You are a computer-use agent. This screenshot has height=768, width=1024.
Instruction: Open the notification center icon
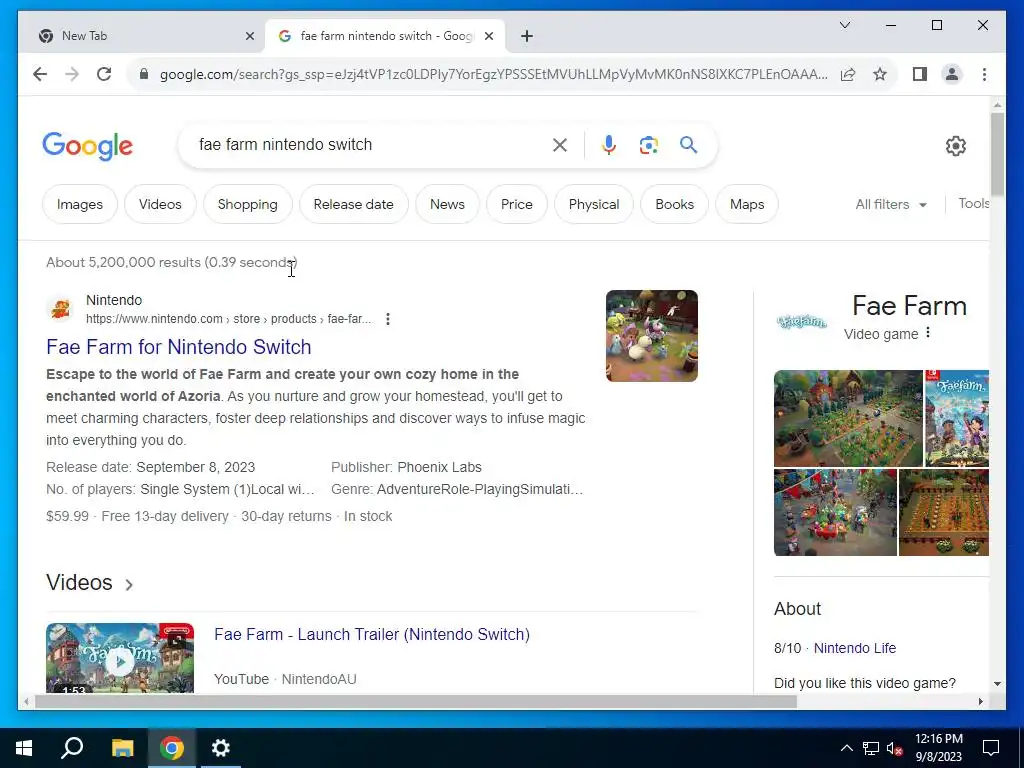(x=991, y=748)
